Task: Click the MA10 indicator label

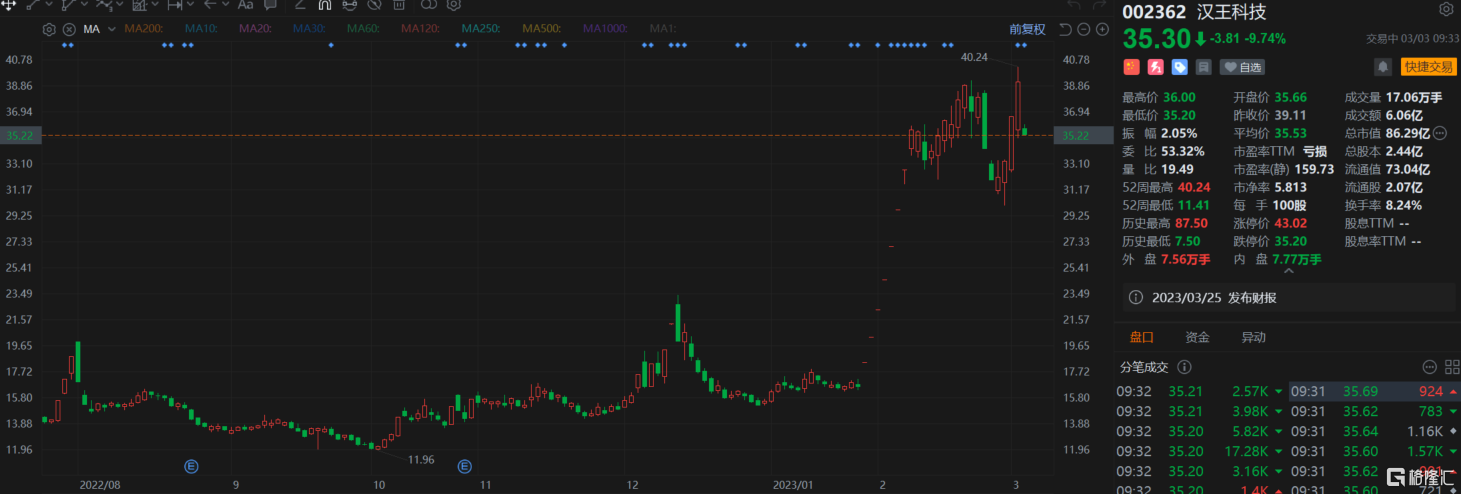Action: tap(201, 29)
